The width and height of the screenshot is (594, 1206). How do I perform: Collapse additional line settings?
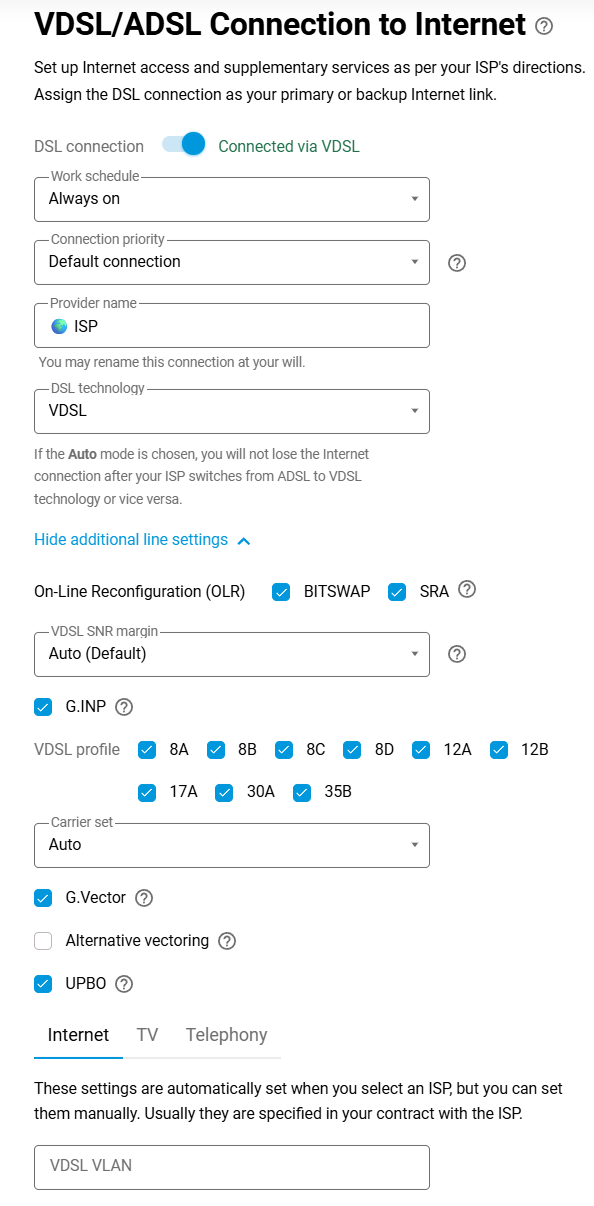pos(131,539)
